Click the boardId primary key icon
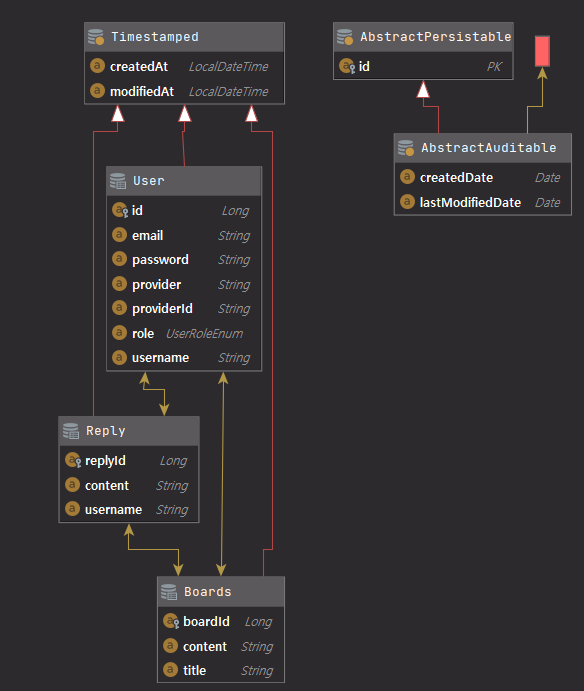The image size is (584, 691). click(x=171, y=621)
